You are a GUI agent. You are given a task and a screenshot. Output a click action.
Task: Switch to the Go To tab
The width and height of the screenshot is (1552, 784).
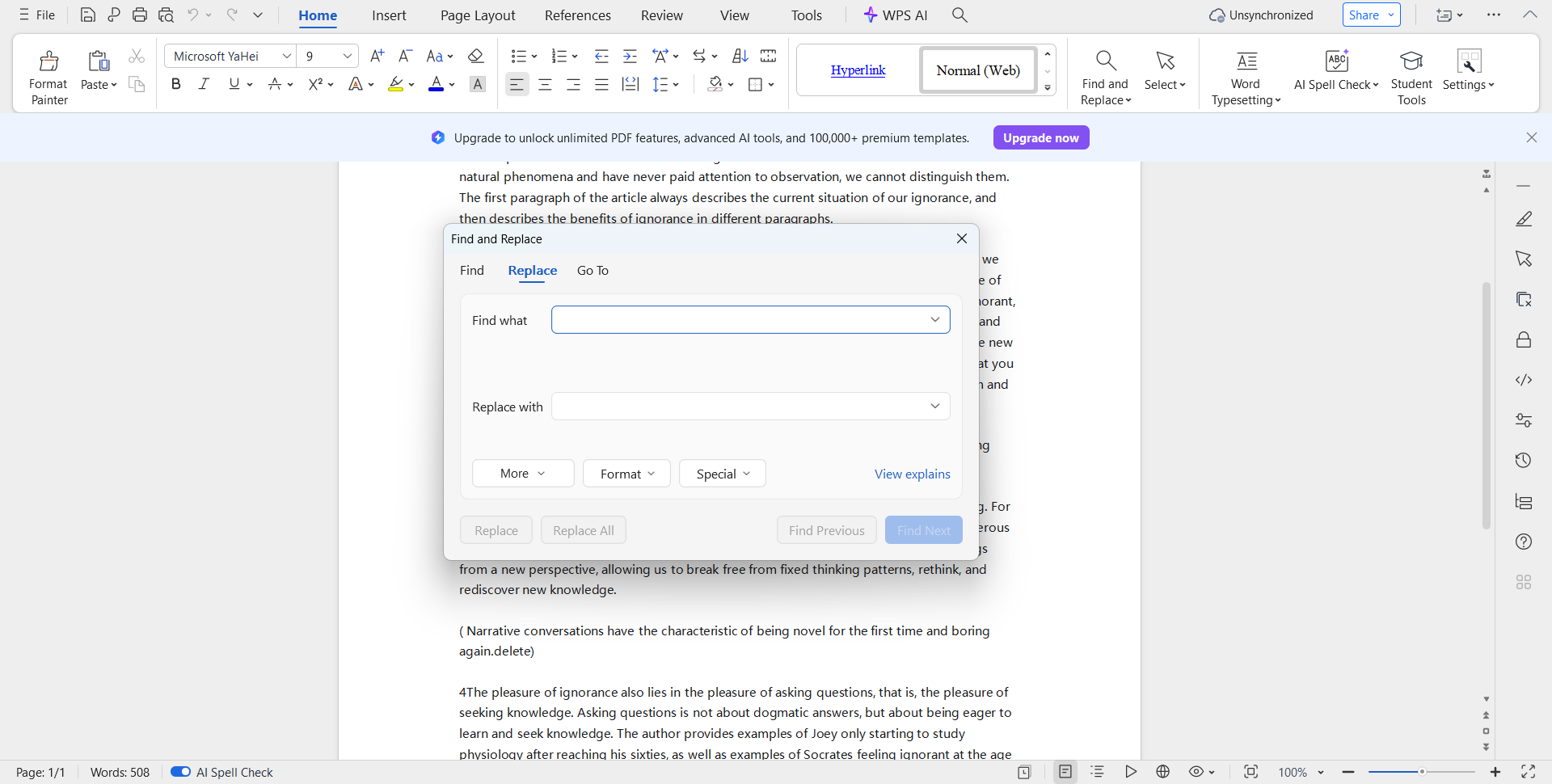tap(593, 271)
